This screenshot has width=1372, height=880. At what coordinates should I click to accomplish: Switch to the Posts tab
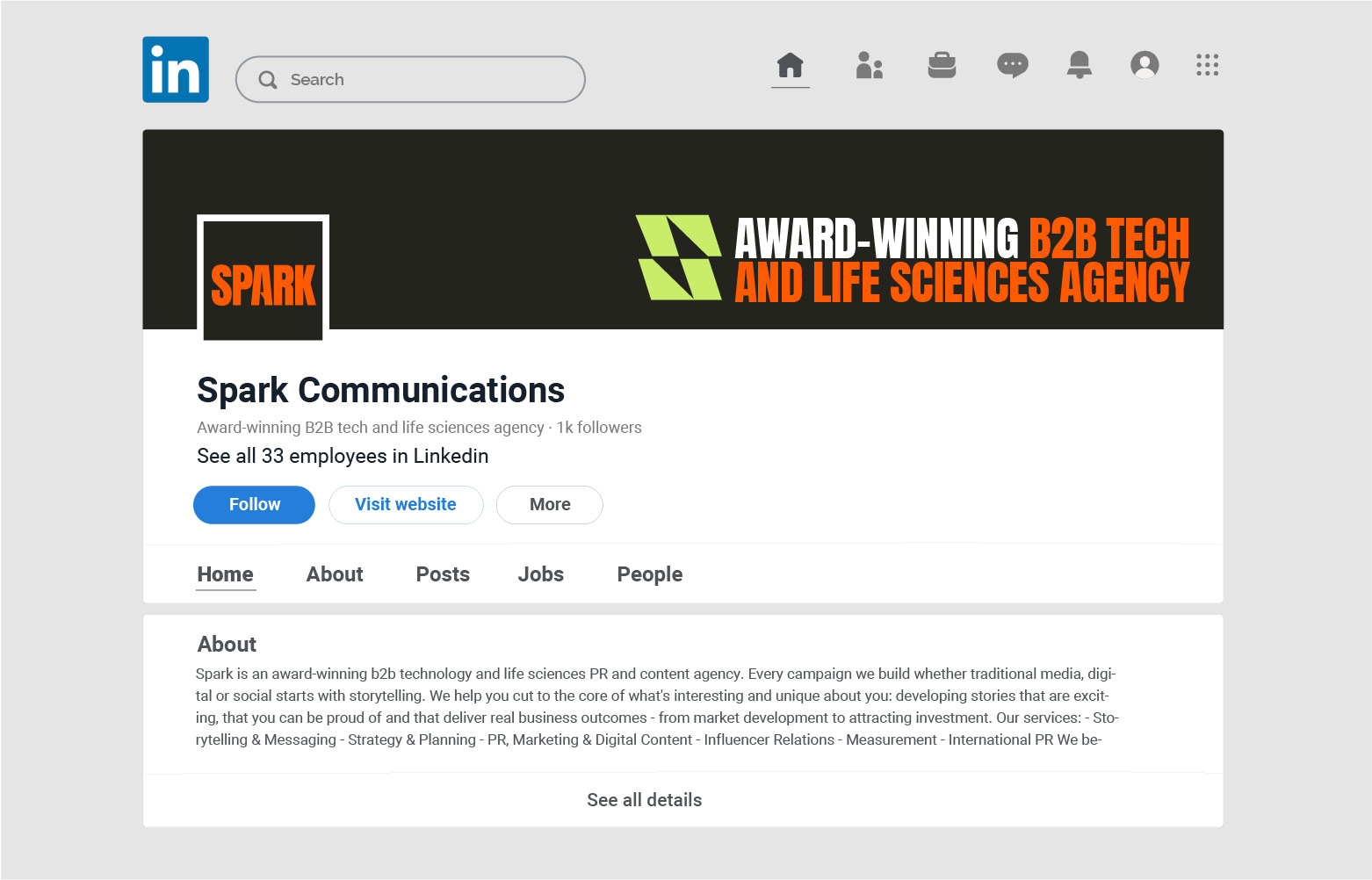443,574
